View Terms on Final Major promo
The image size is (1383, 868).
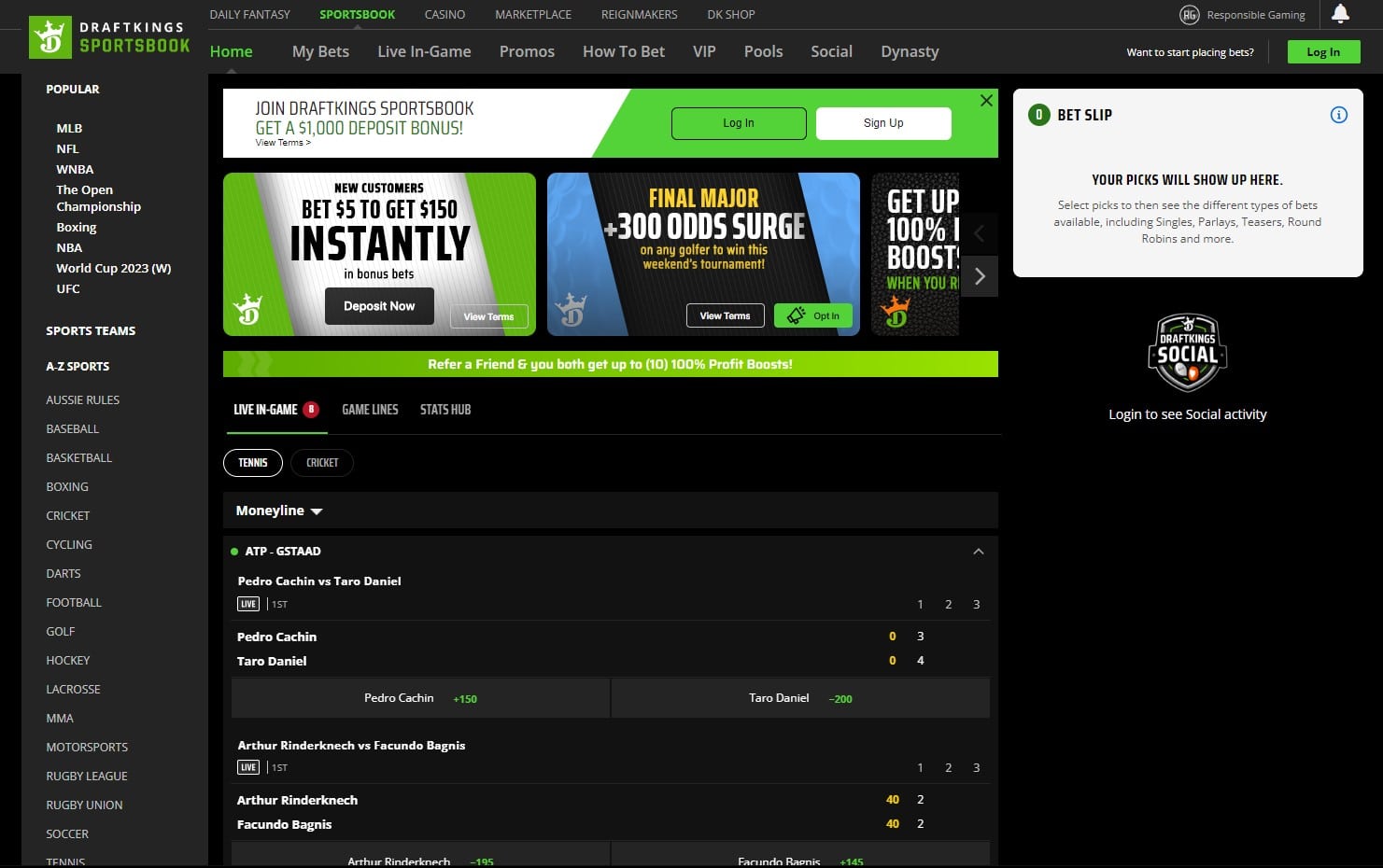(725, 315)
